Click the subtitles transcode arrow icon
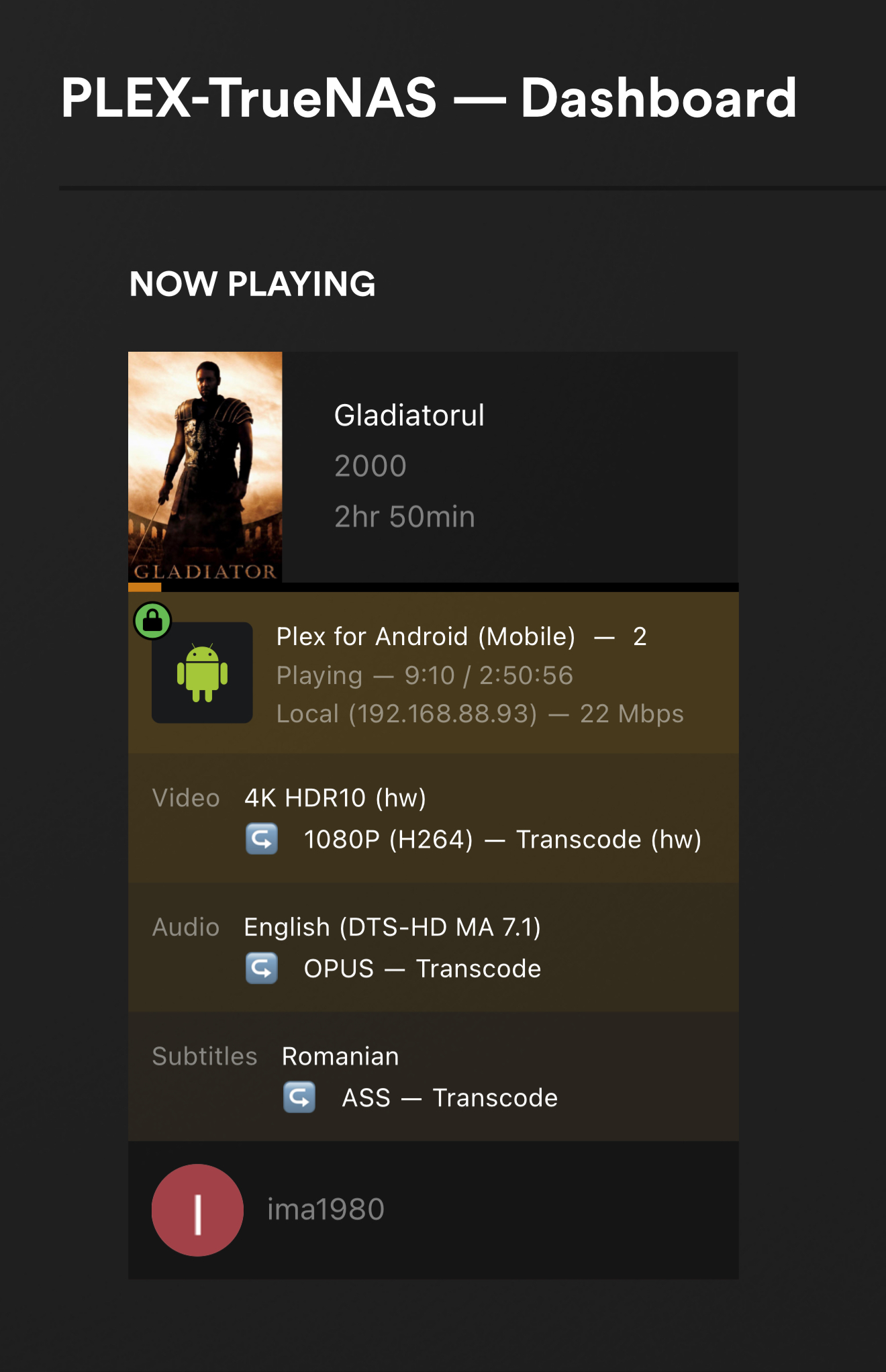886x1372 pixels. (299, 1097)
